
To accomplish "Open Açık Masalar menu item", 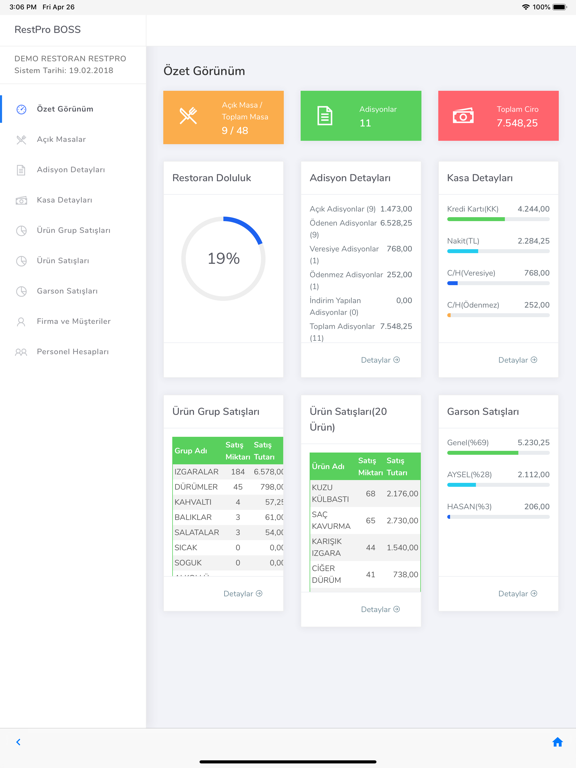I will pyautogui.click(x=73, y=140).
